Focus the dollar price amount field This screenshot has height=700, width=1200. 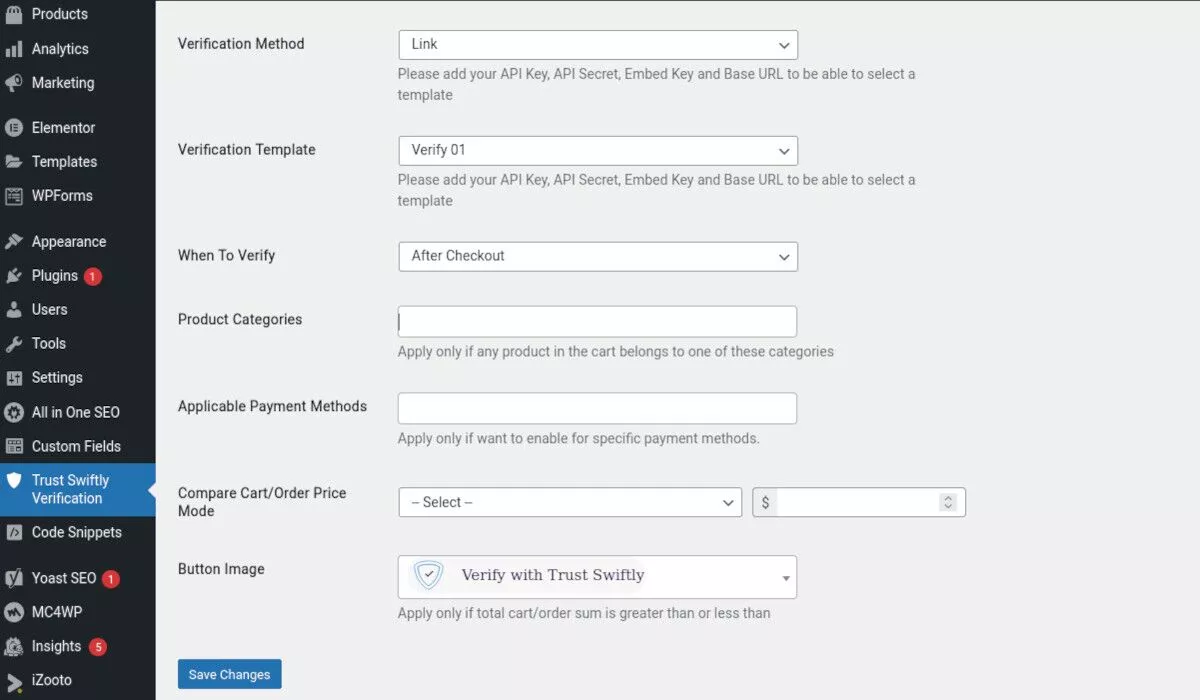pos(859,502)
